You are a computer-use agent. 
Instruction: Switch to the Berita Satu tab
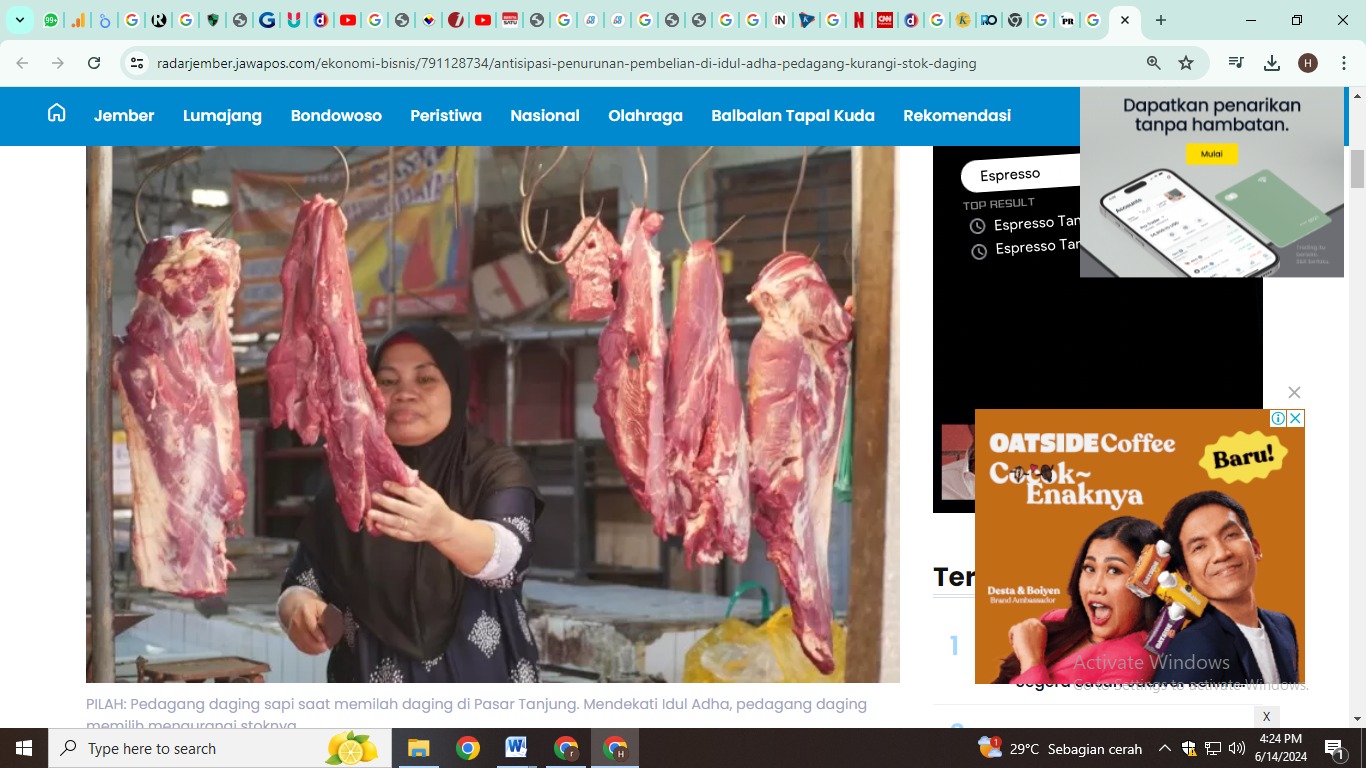coord(510,20)
